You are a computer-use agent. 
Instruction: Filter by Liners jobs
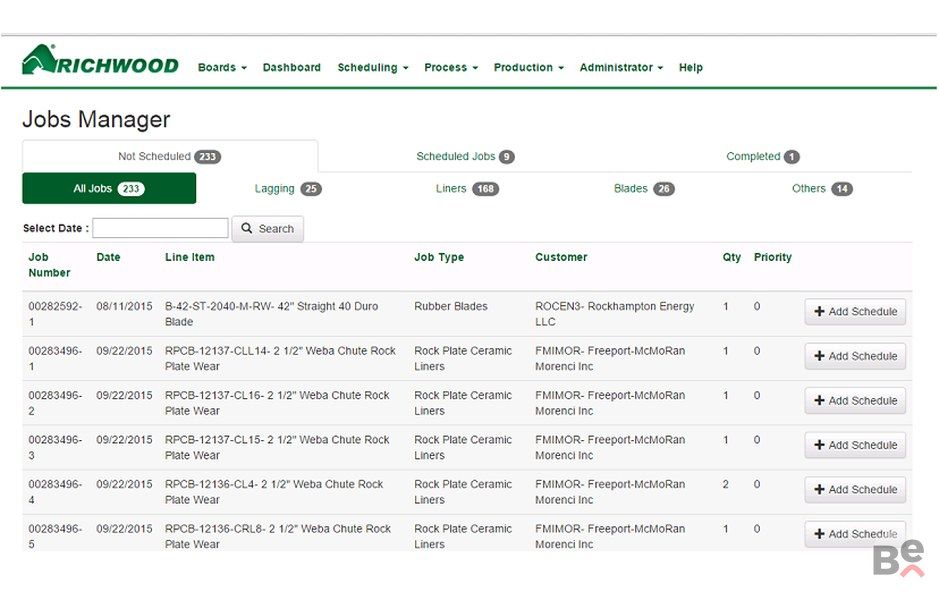(x=467, y=189)
